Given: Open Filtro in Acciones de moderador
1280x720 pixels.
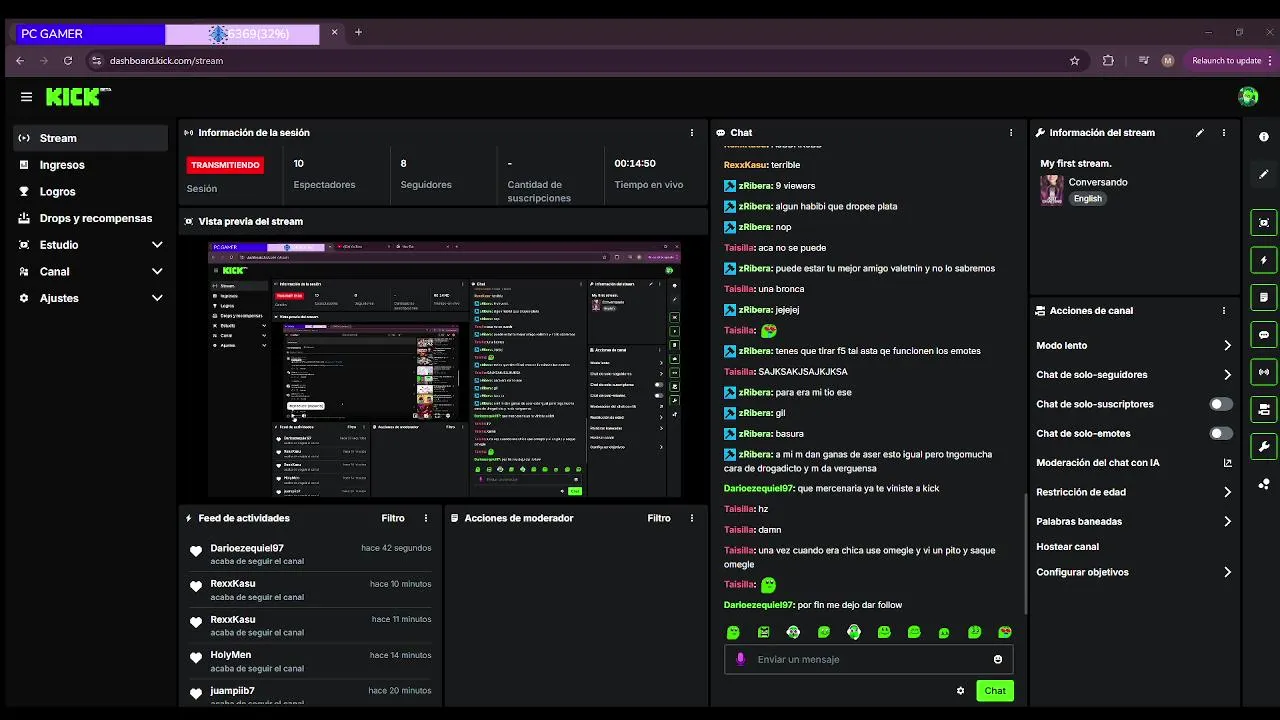Looking at the screenshot, I should [659, 518].
